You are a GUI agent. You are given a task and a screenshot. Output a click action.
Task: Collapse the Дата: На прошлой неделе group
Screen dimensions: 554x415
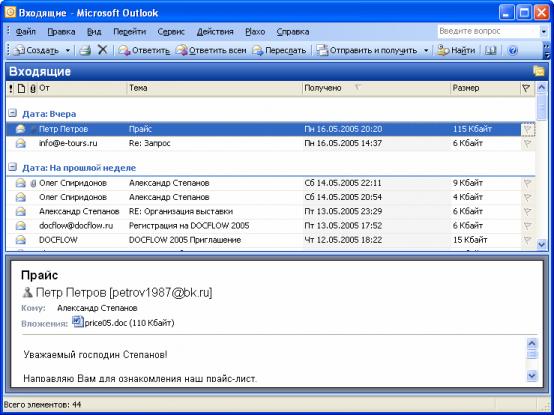(12, 167)
